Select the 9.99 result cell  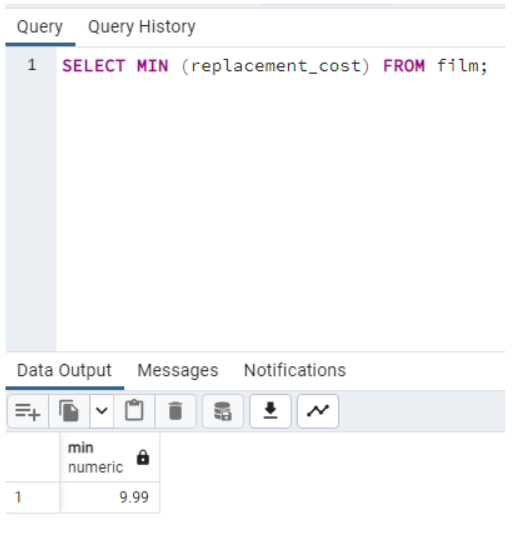[110, 498]
